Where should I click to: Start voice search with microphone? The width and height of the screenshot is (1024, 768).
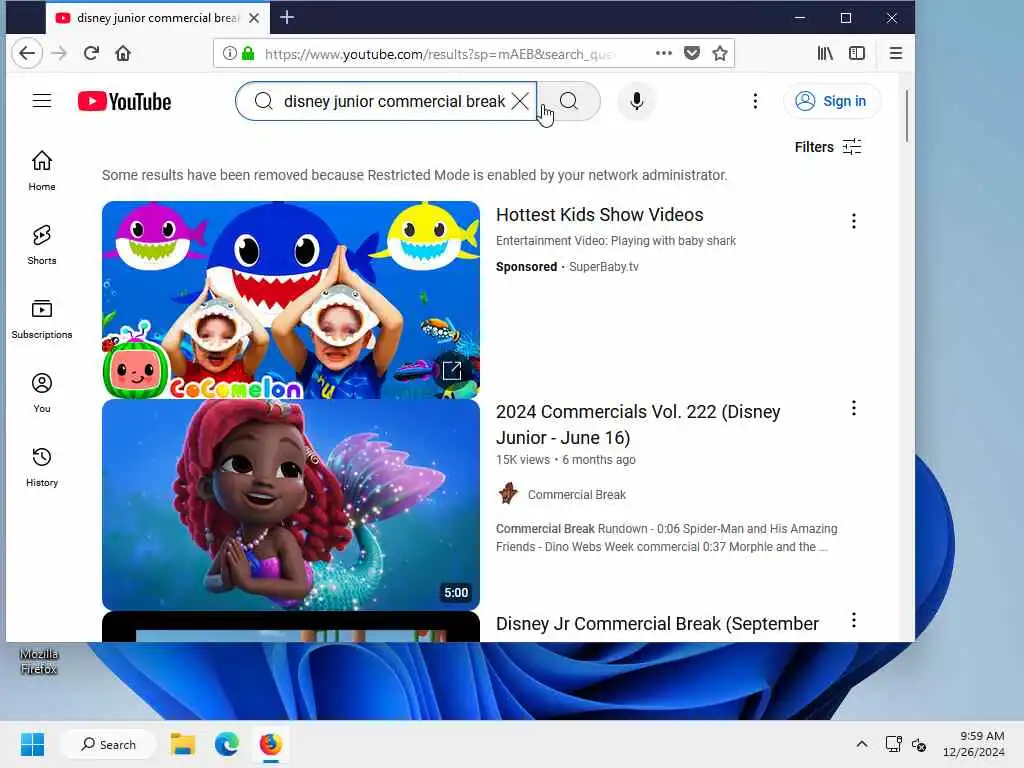point(637,101)
